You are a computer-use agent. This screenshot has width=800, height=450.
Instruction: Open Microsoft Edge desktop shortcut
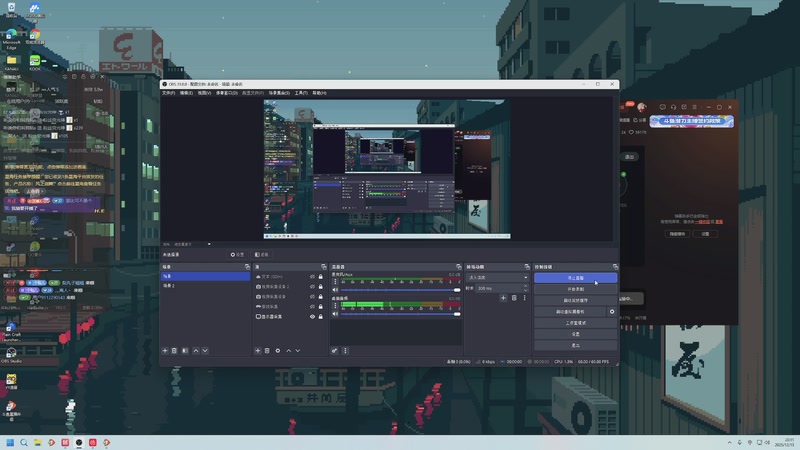[x=11, y=38]
